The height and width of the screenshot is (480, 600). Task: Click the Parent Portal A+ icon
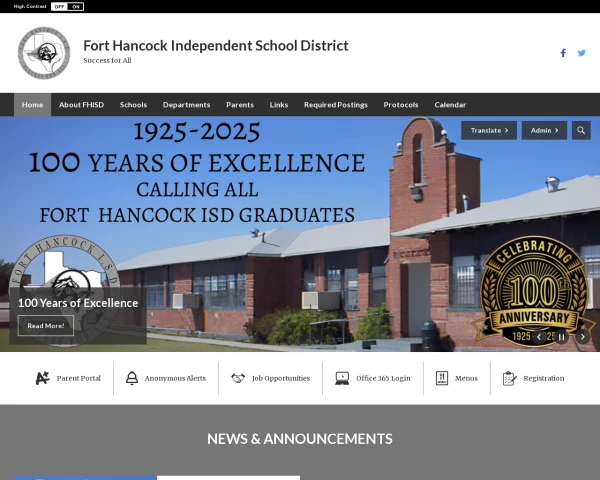click(42, 378)
